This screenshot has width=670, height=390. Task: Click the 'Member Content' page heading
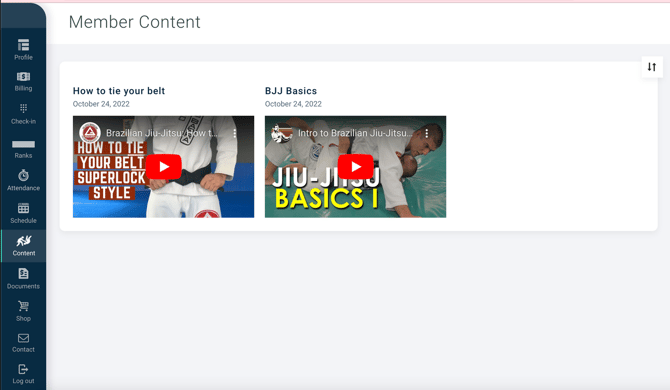pos(135,22)
